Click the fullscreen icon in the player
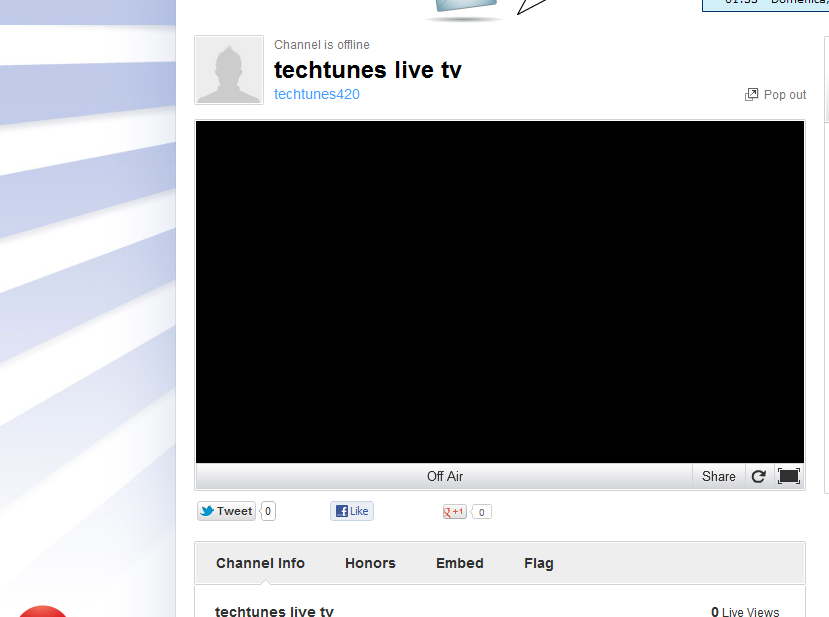The width and height of the screenshot is (829, 617). pyautogui.click(x=788, y=476)
